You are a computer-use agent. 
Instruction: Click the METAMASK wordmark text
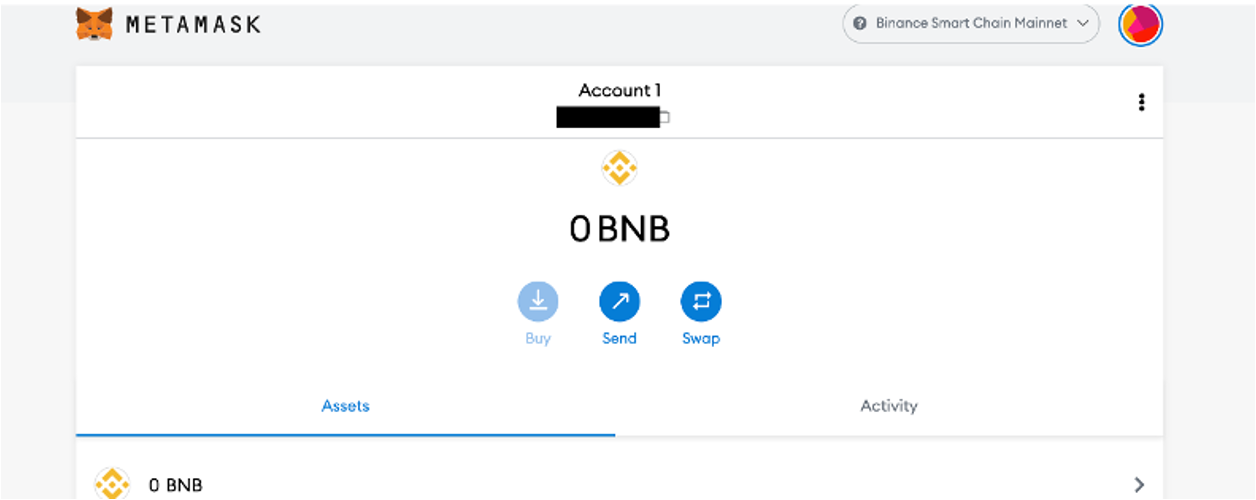tap(193, 24)
